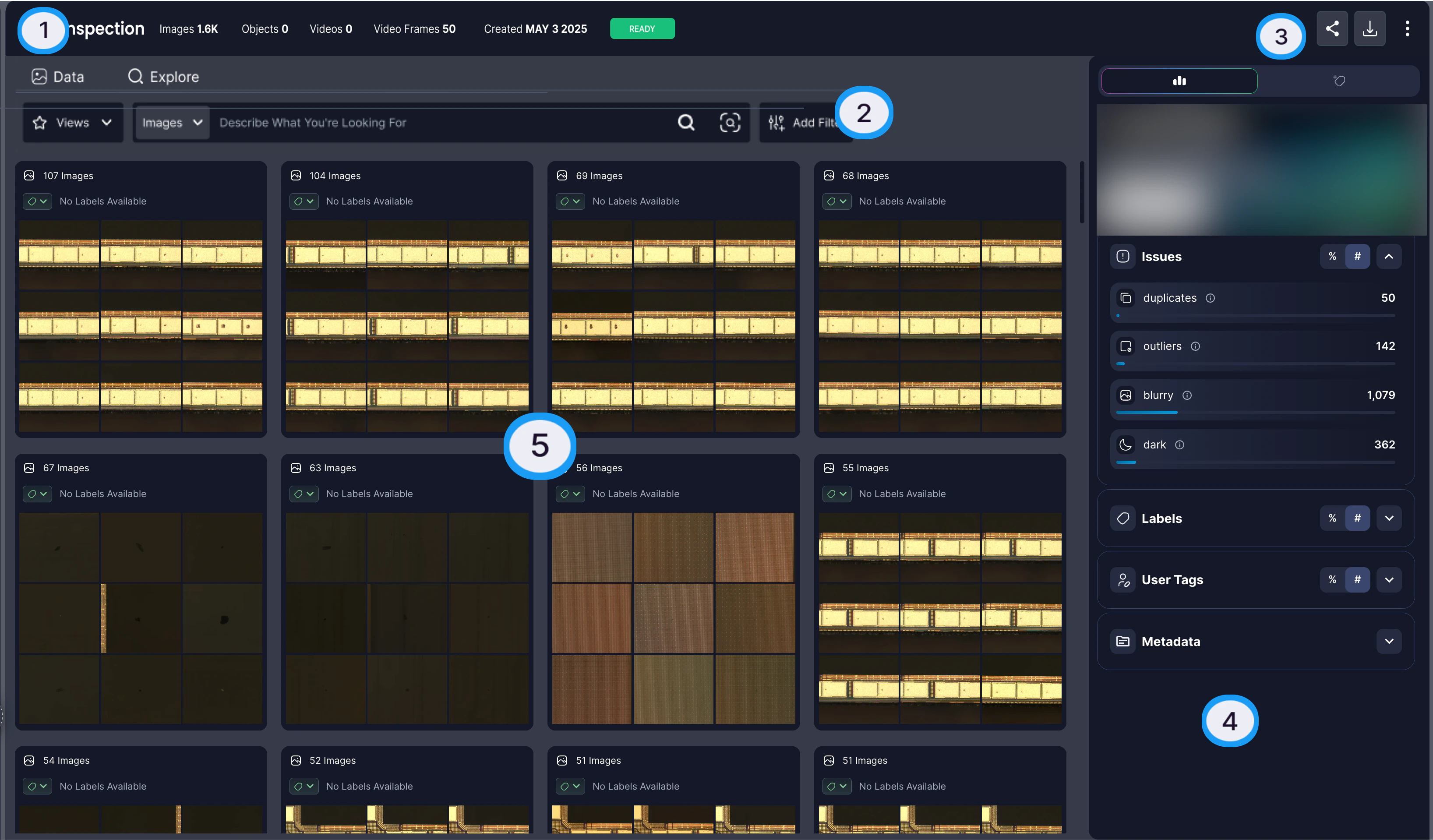
Task: Expand the Labels section
Action: 1389,518
